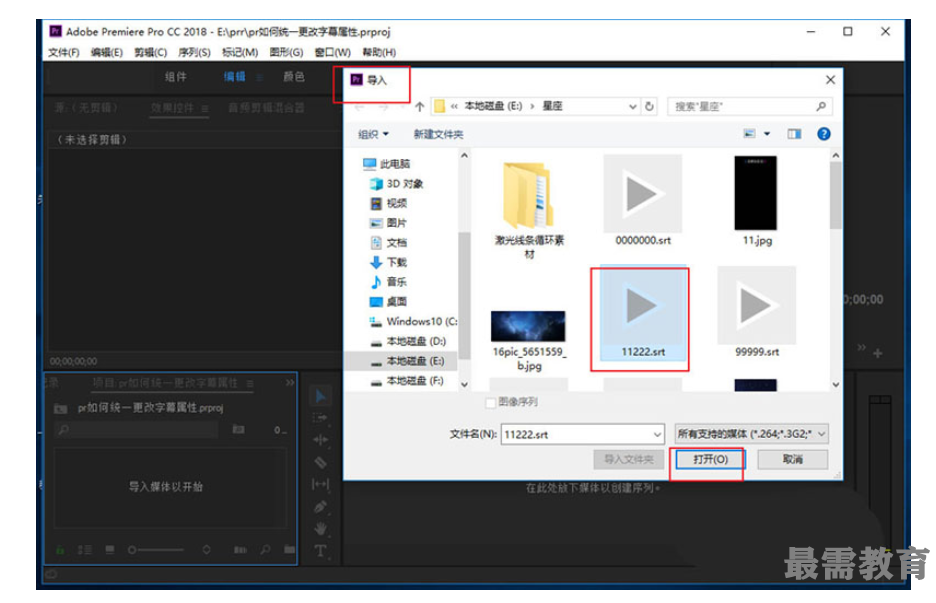
Task: Open the Help icon in the import dialog
Action: tap(822, 133)
